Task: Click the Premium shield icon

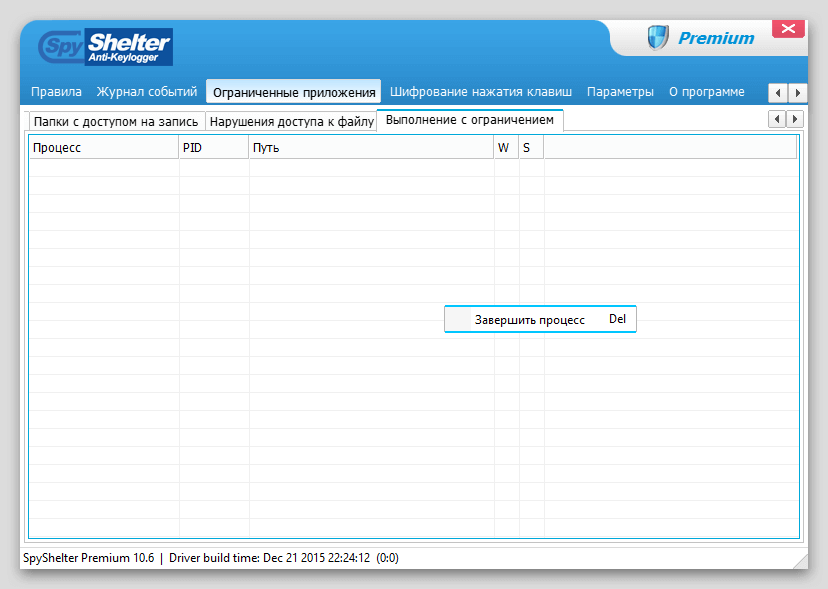Action: point(658,38)
